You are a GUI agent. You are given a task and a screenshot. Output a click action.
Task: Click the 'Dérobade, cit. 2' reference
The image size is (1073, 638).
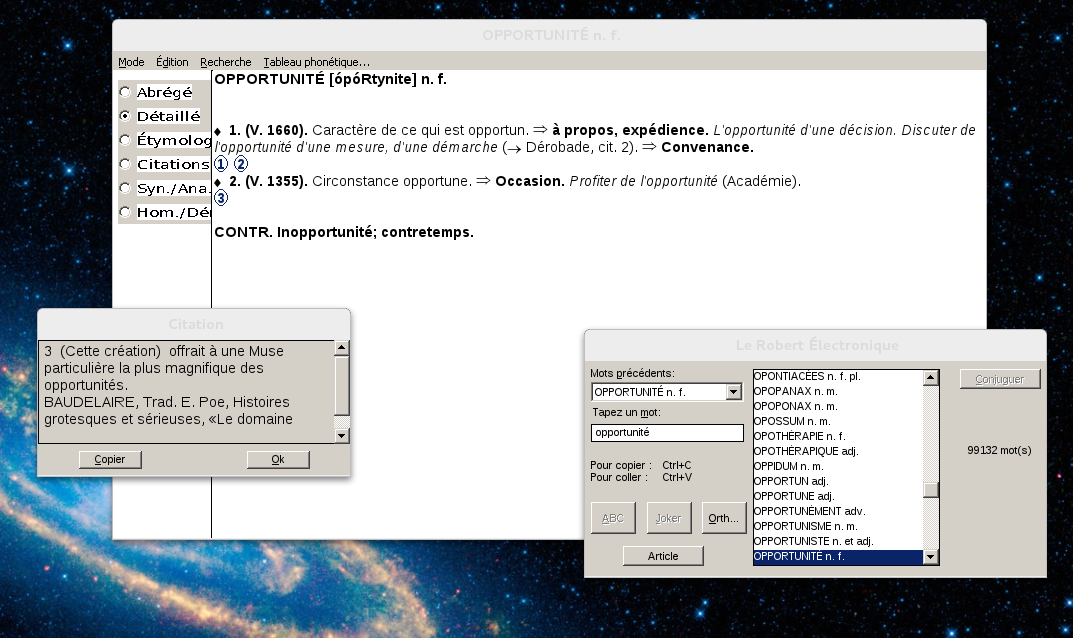[580, 147]
